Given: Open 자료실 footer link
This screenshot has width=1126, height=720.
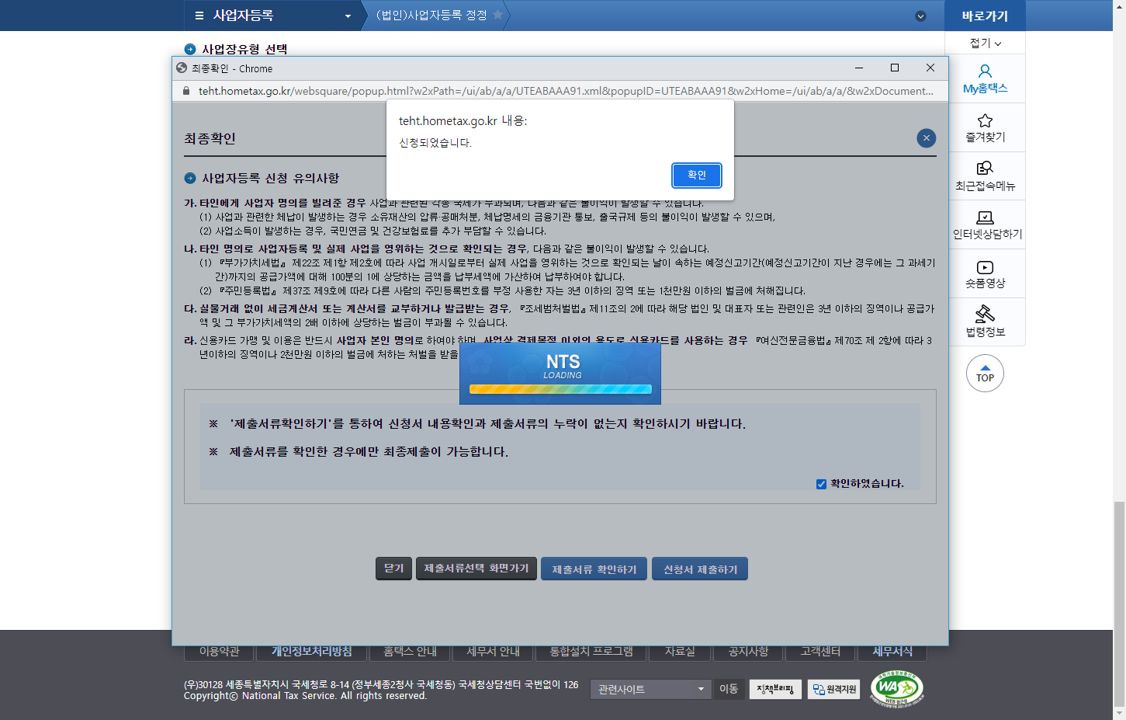Looking at the screenshot, I should coord(679,651).
